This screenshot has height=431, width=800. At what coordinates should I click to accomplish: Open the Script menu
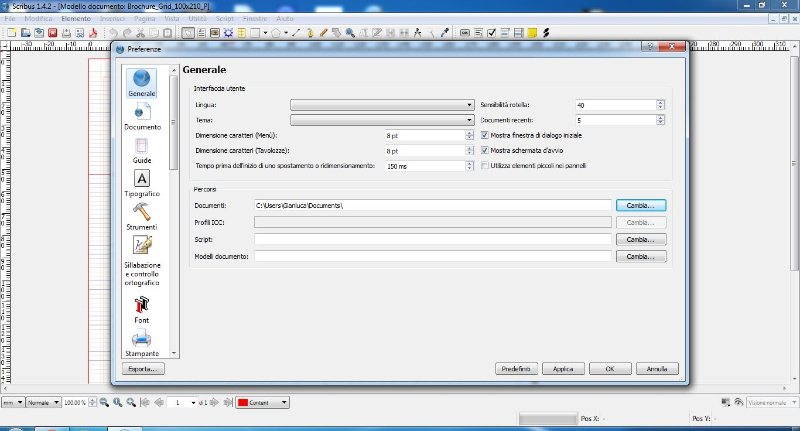(224, 19)
